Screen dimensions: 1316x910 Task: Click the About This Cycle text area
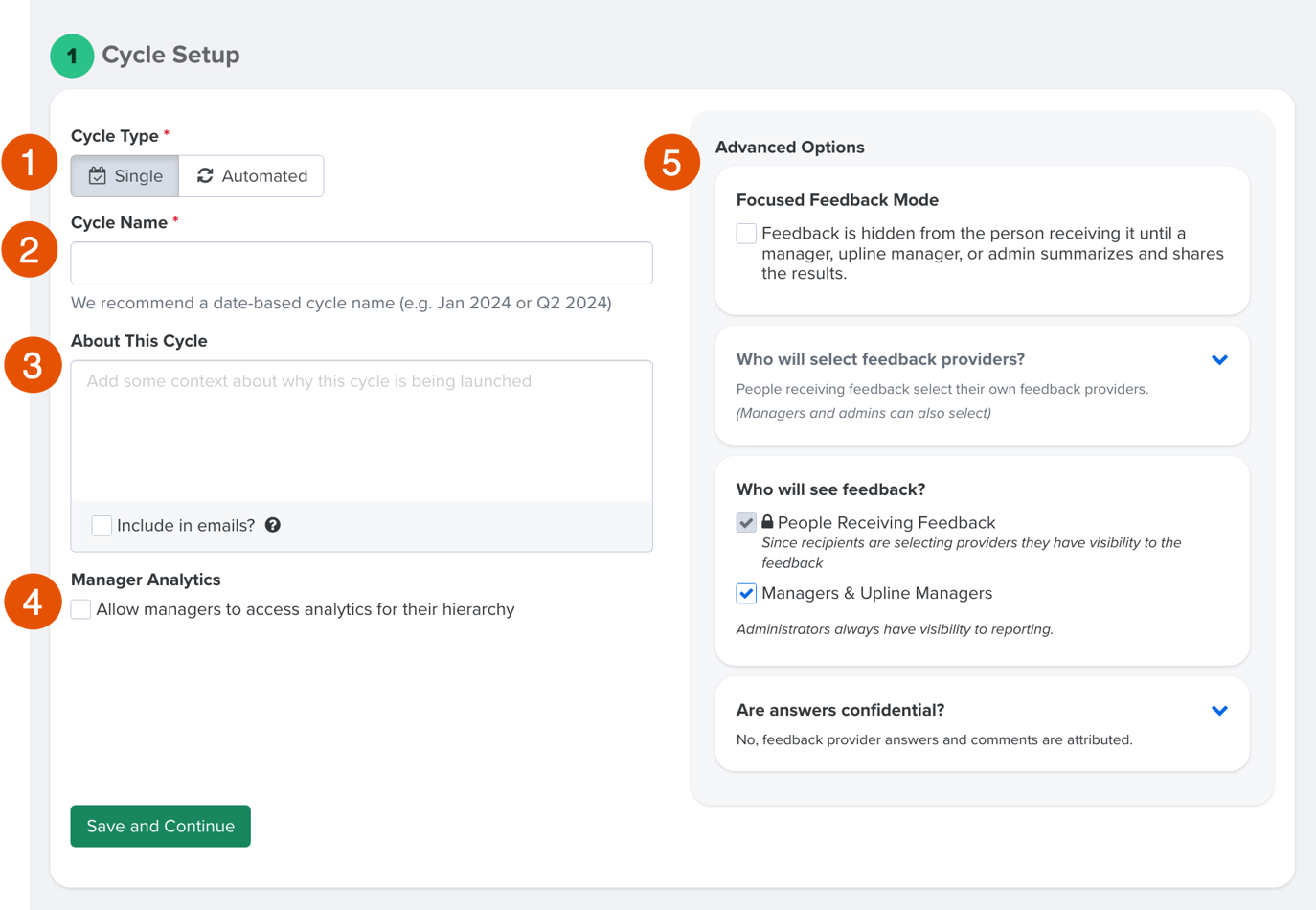tap(361, 431)
